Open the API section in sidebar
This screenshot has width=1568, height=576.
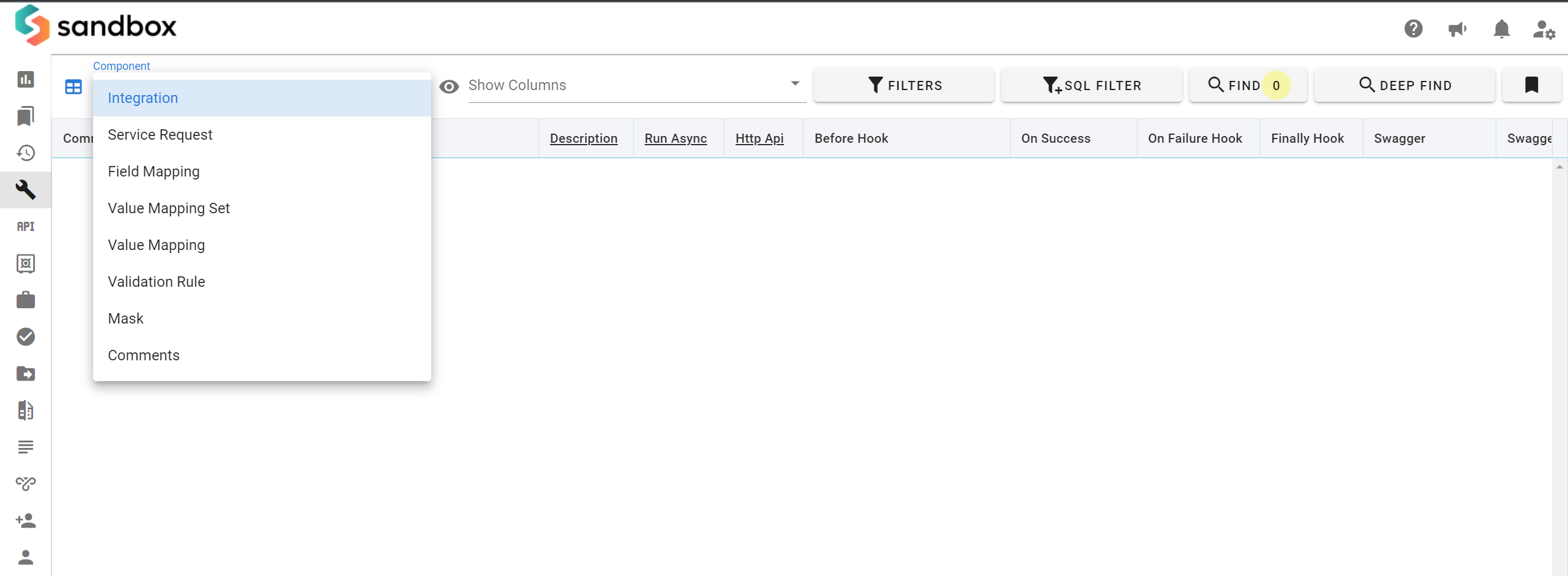[26, 227]
